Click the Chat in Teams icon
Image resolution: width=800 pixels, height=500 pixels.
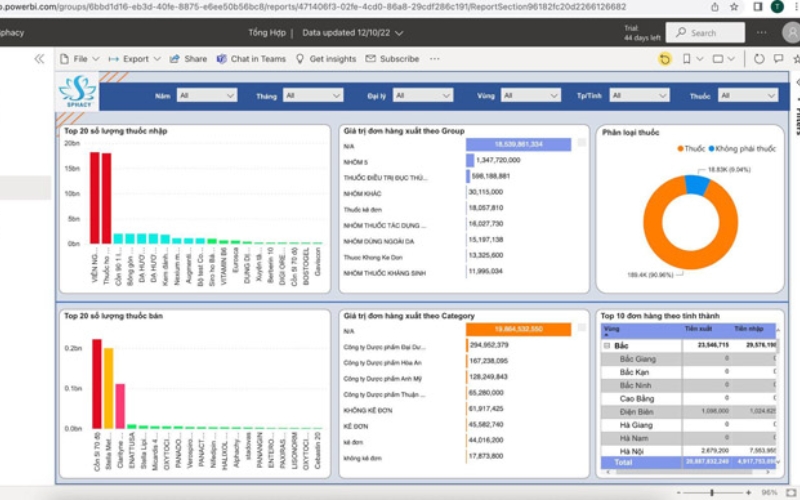pyautogui.click(x=221, y=59)
